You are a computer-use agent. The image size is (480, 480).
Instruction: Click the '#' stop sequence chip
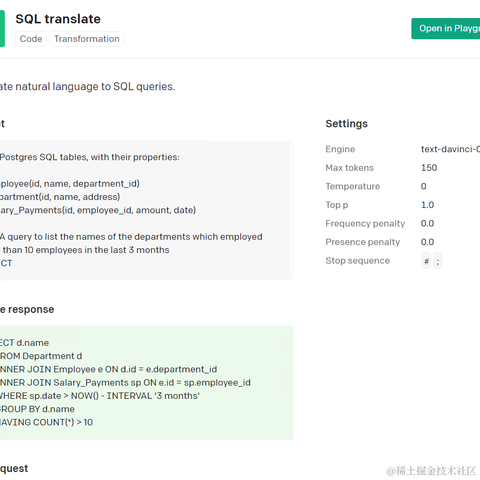[426, 261]
